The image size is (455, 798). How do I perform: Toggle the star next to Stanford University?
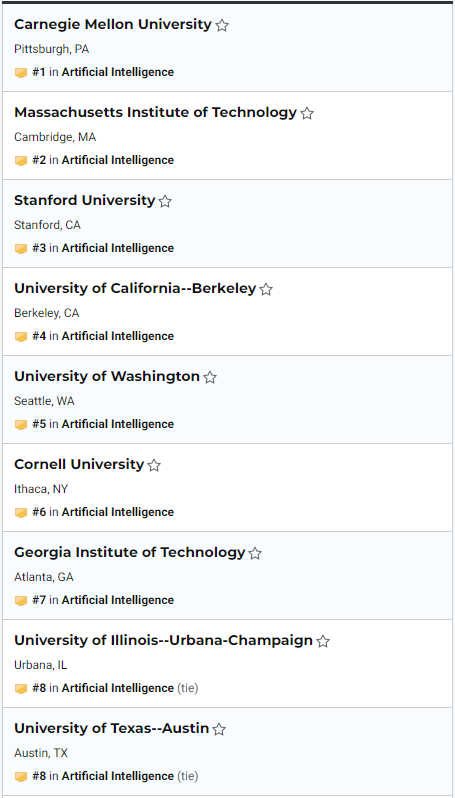click(165, 202)
